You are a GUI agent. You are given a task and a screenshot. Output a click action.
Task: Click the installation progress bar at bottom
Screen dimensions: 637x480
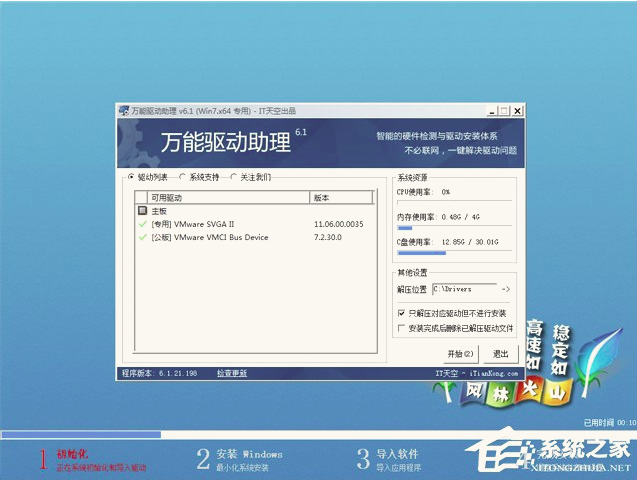[x=318, y=435]
